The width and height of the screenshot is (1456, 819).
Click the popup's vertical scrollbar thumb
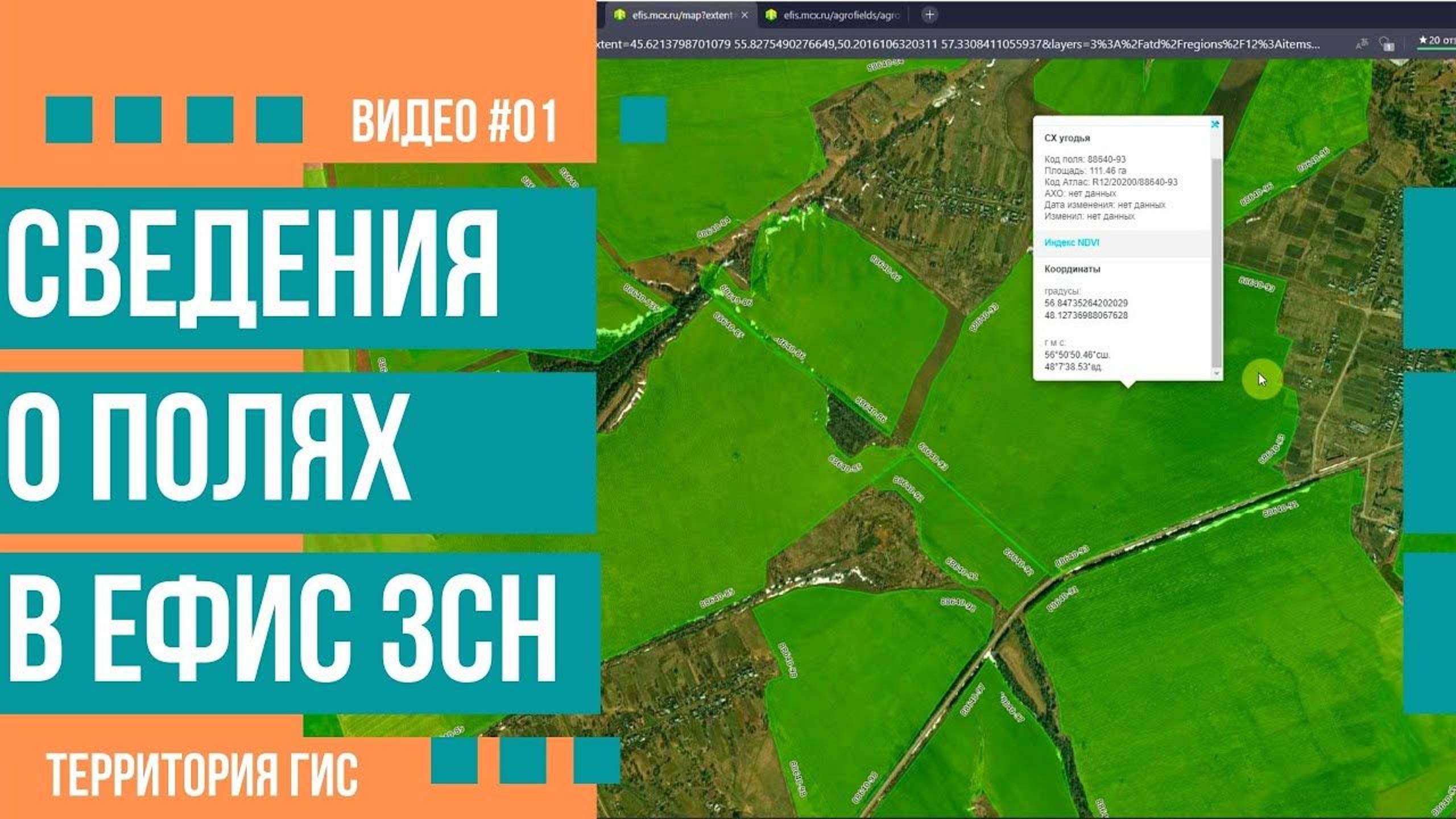[1217, 262]
